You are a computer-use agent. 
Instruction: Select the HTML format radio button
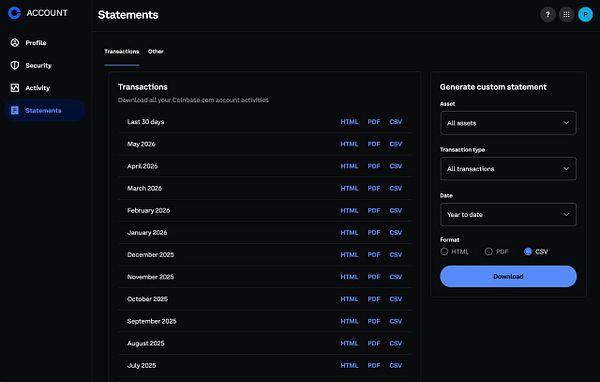[444, 251]
